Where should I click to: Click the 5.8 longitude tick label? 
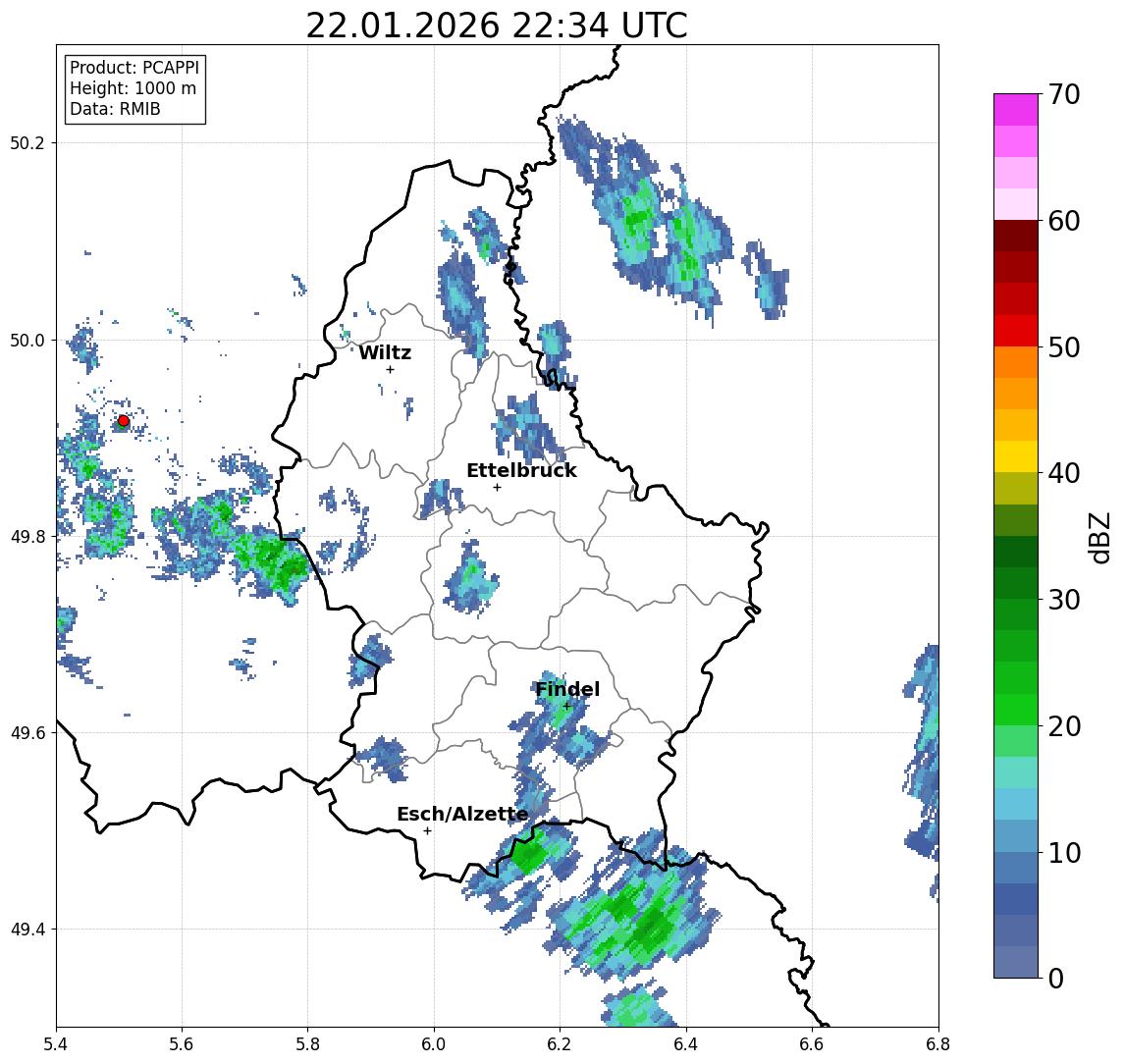pos(308,1044)
